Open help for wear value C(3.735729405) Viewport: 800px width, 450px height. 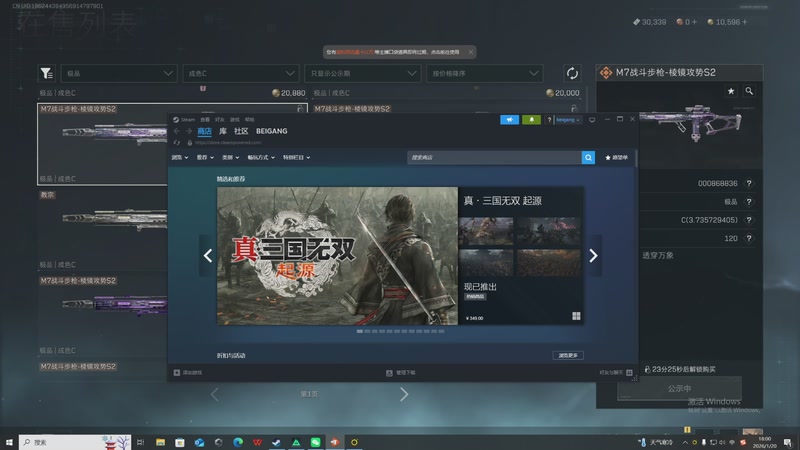(748, 220)
